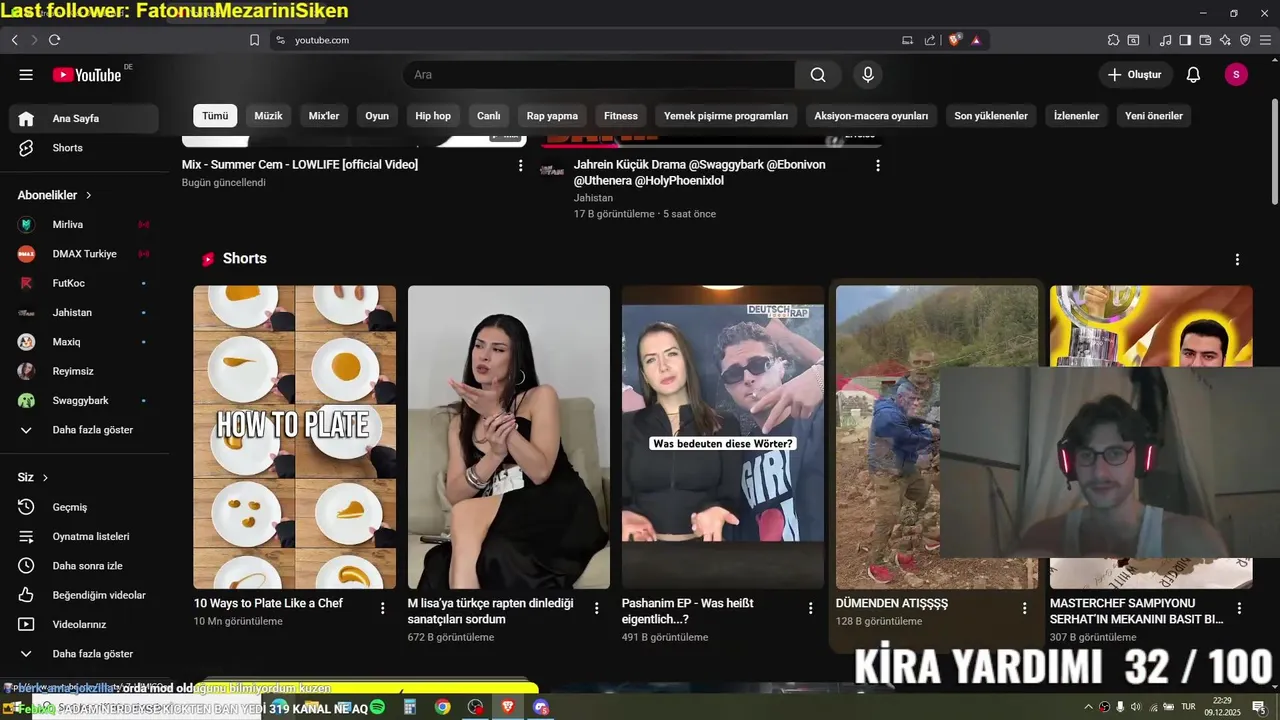Viewport: 1280px width, 720px height.
Task: Select the Hip hop filter chip
Action: click(x=433, y=116)
